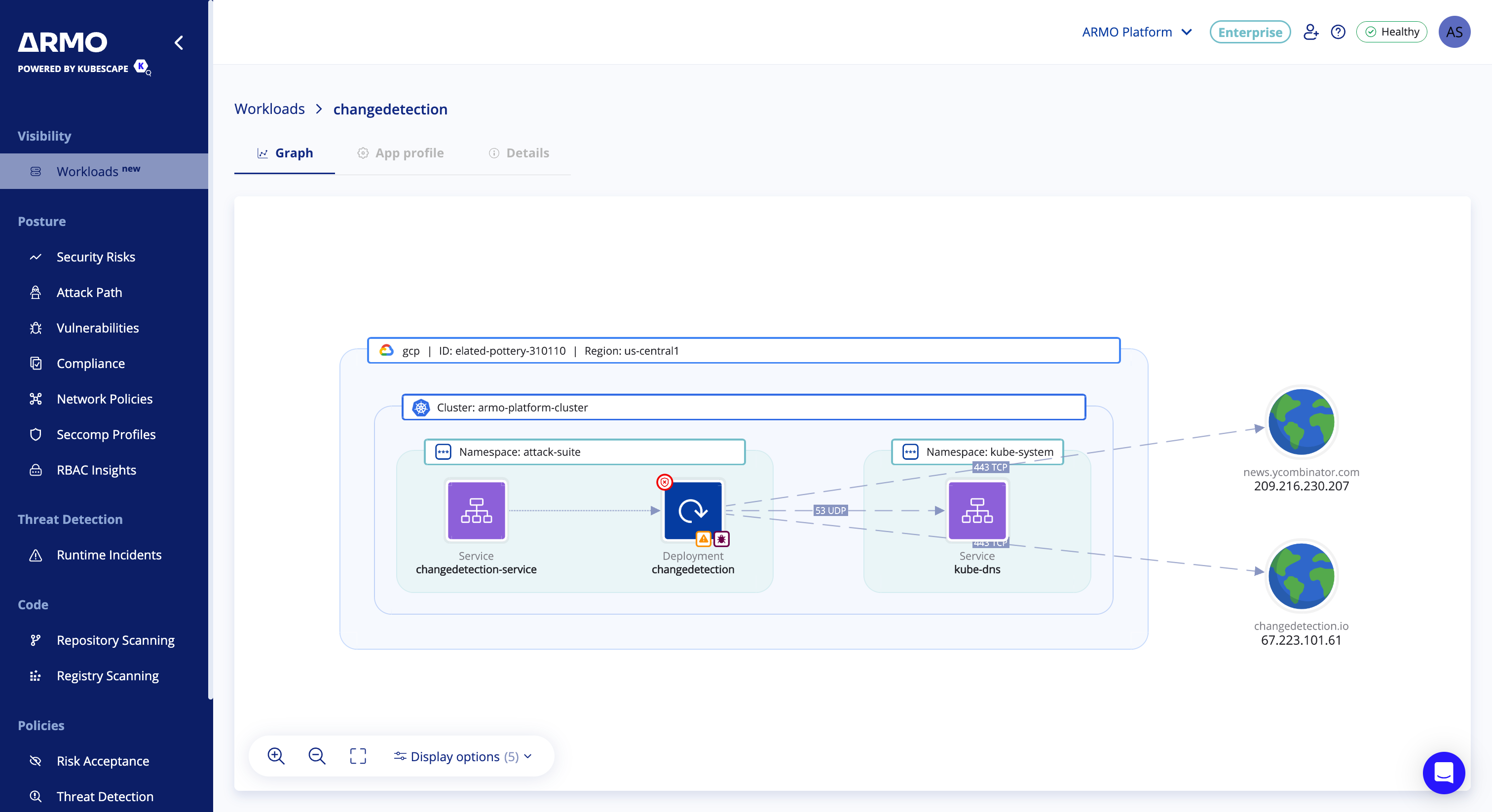This screenshot has height=812, width=1492.
Task: Click the RBAC Insights lock icon
Action: [36, 470]
